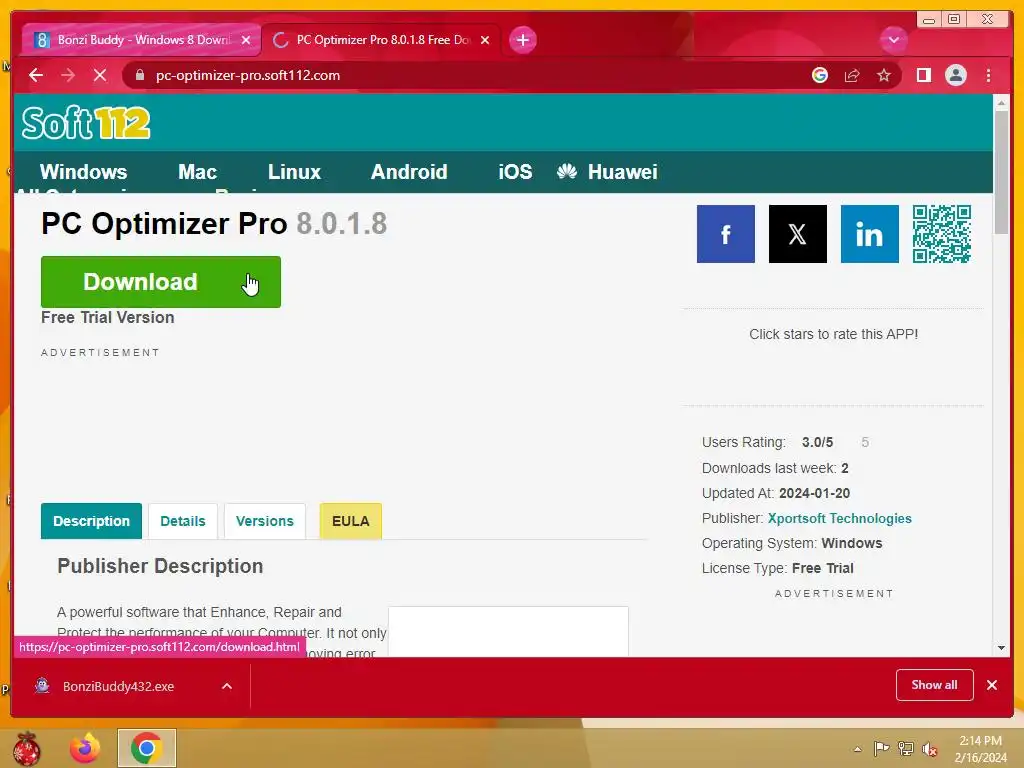The image size is (1024, 768).
Task: Share on LinkedIn
Action: point(869,234)
